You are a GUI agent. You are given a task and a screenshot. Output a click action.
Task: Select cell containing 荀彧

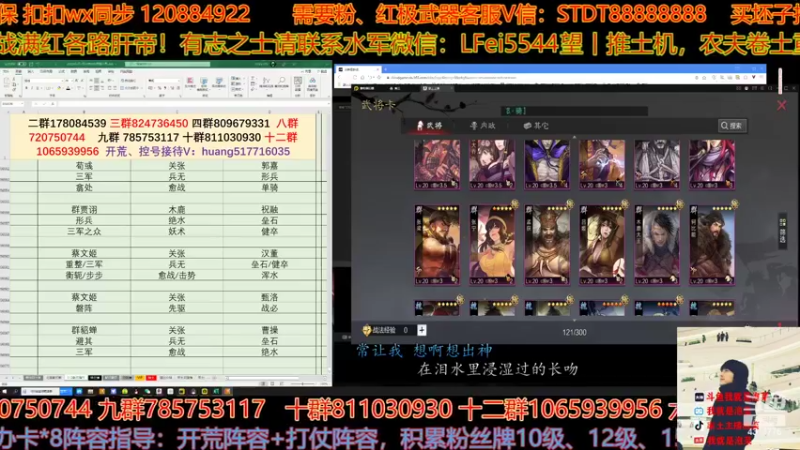tap(84, 166)
